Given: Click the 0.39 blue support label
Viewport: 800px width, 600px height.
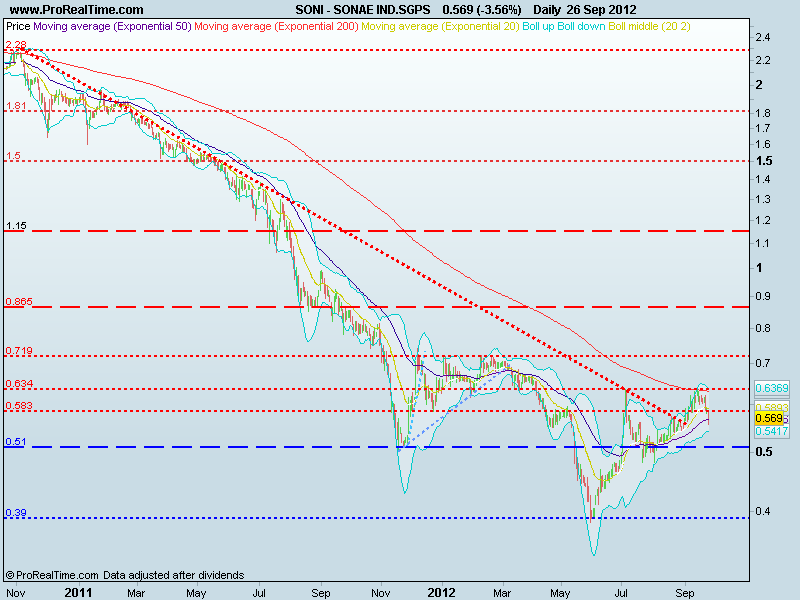Looking at the screenshot, I should point(16,513).
